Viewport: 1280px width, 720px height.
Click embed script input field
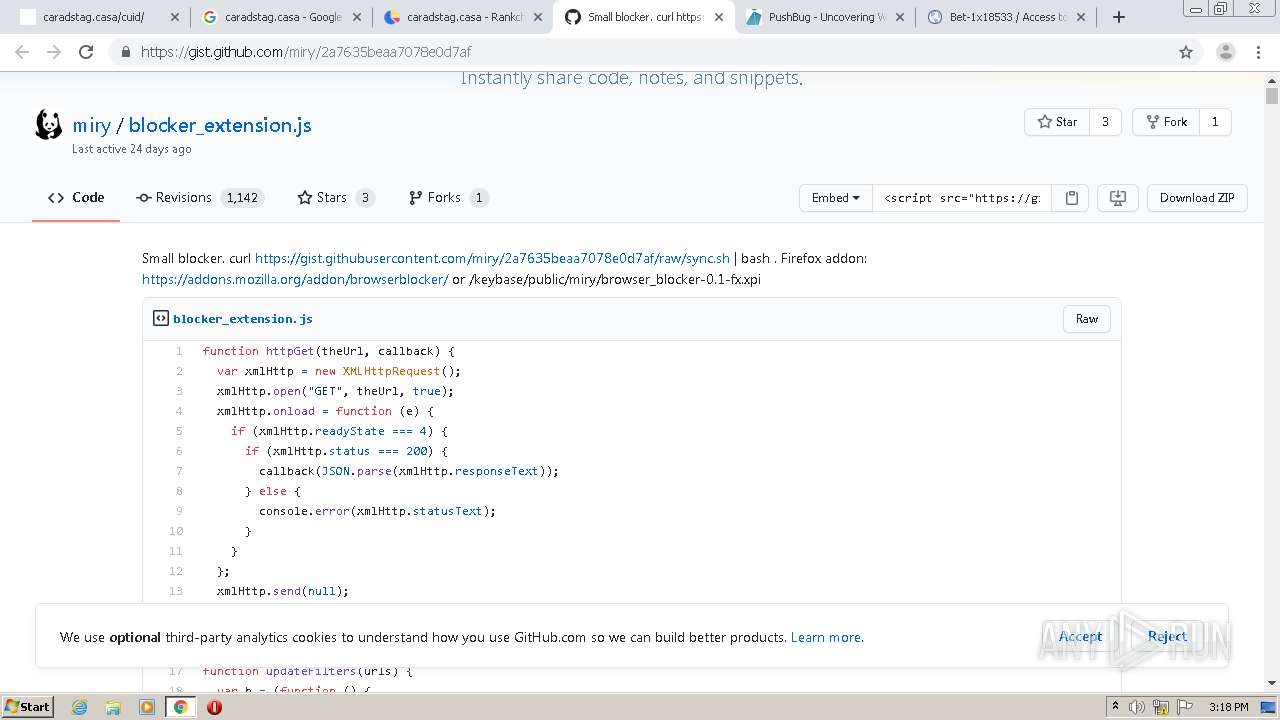962,198
